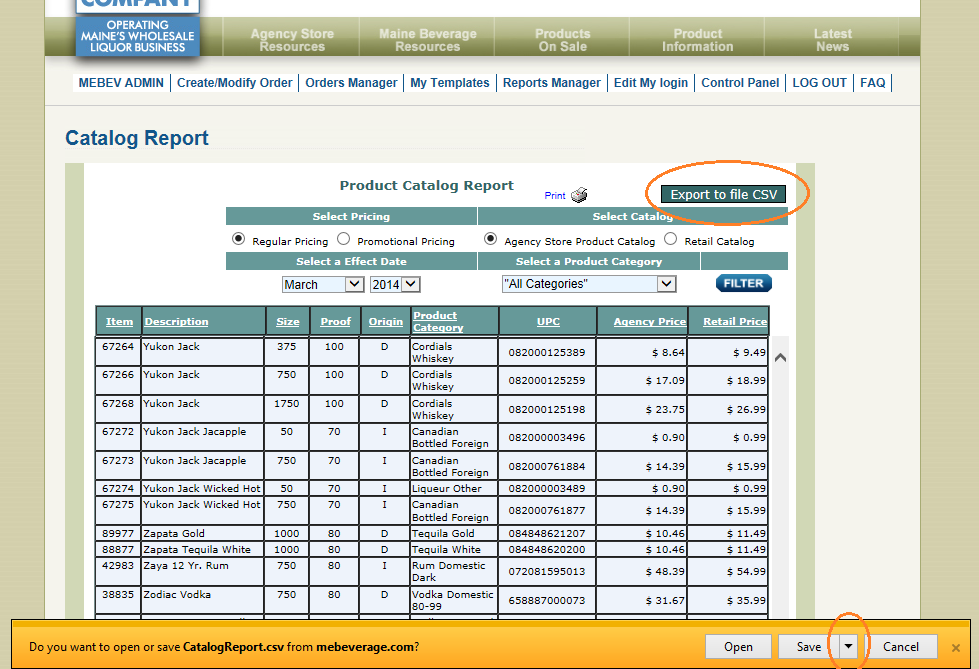Click the Print link
Image resolution: width=979 pixels, height=669 pixels.
[554, 196]
